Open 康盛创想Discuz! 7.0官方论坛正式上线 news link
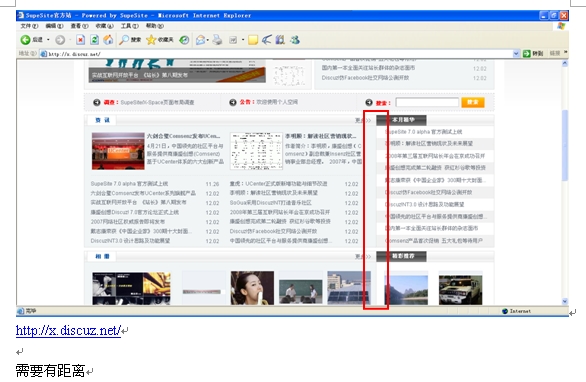The height and width of the screenshot is (382, 586). [x=135, y=212]
